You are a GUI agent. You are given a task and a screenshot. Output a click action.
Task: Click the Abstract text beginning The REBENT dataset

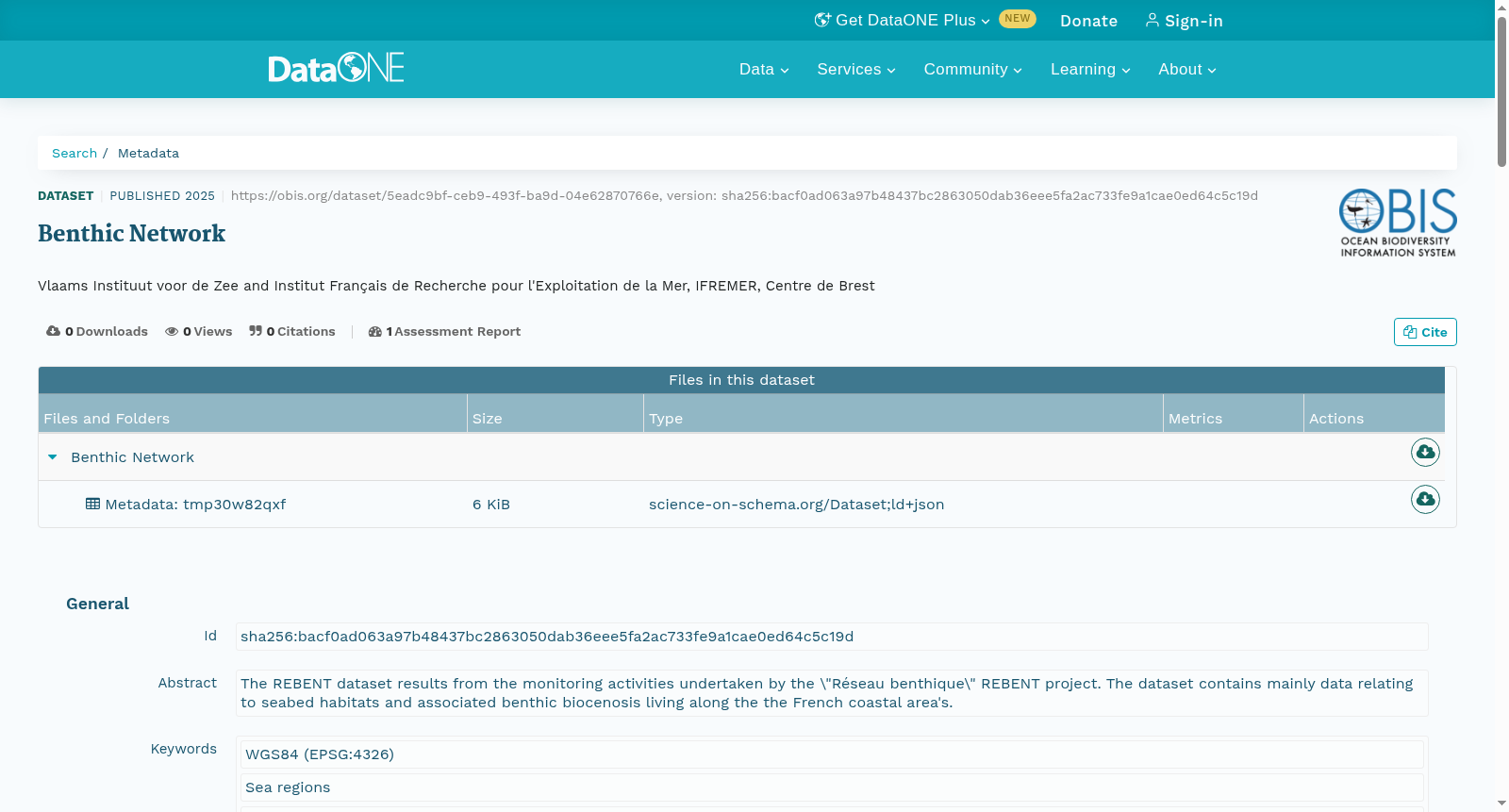[x=832, y=693]
